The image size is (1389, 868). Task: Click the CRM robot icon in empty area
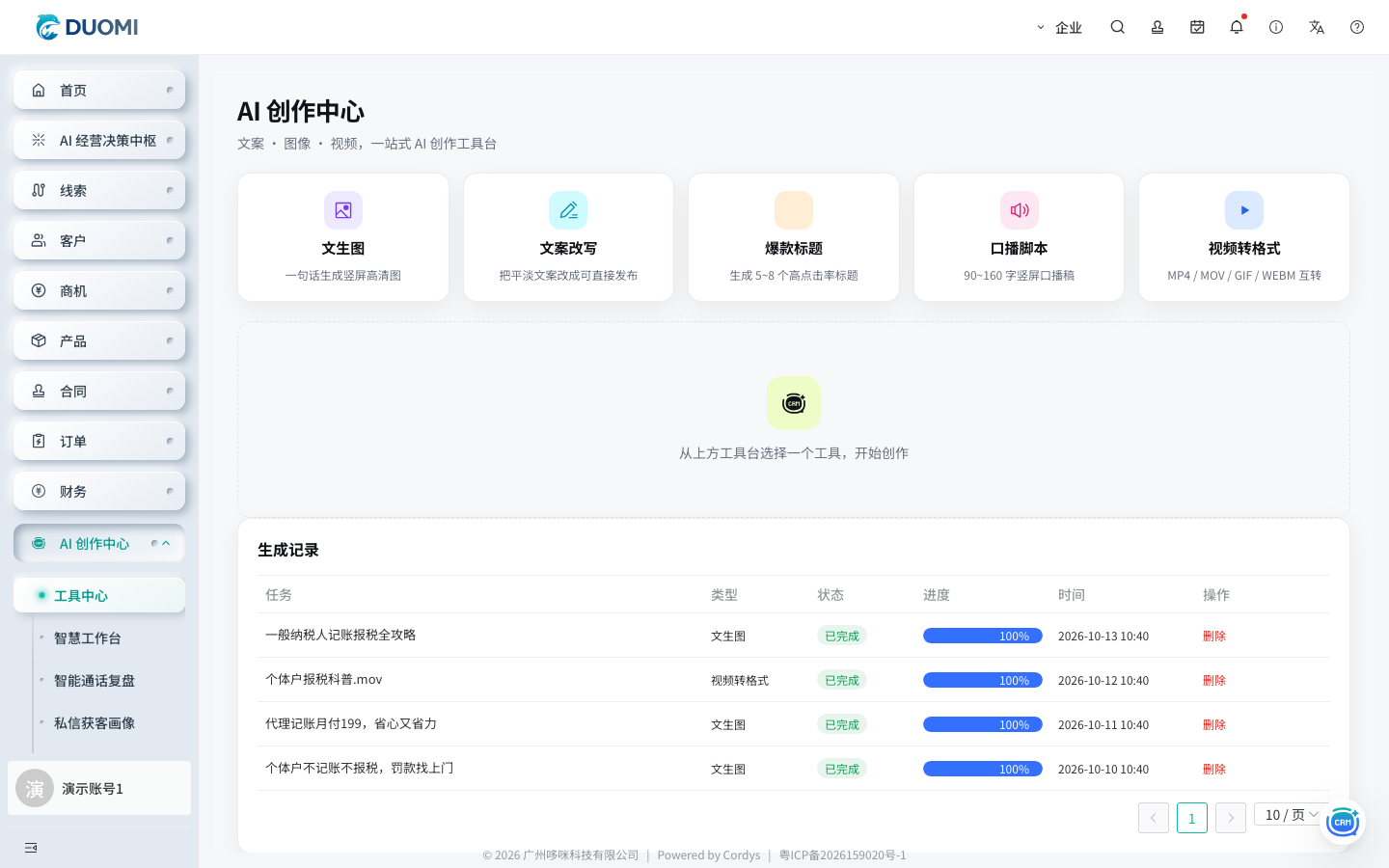pos(794,403)
